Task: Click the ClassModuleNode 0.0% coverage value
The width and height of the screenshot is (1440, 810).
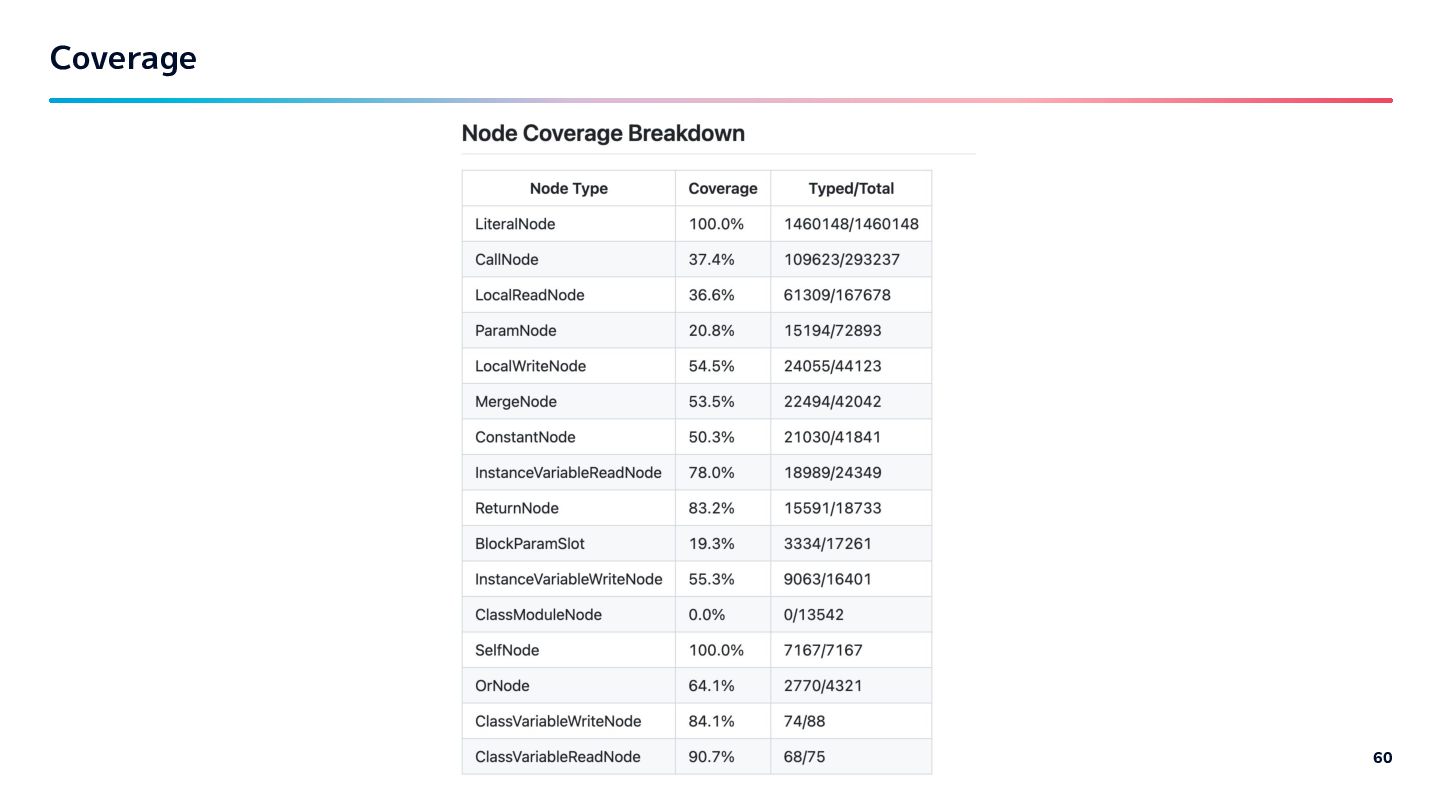Action: (707, 615)
